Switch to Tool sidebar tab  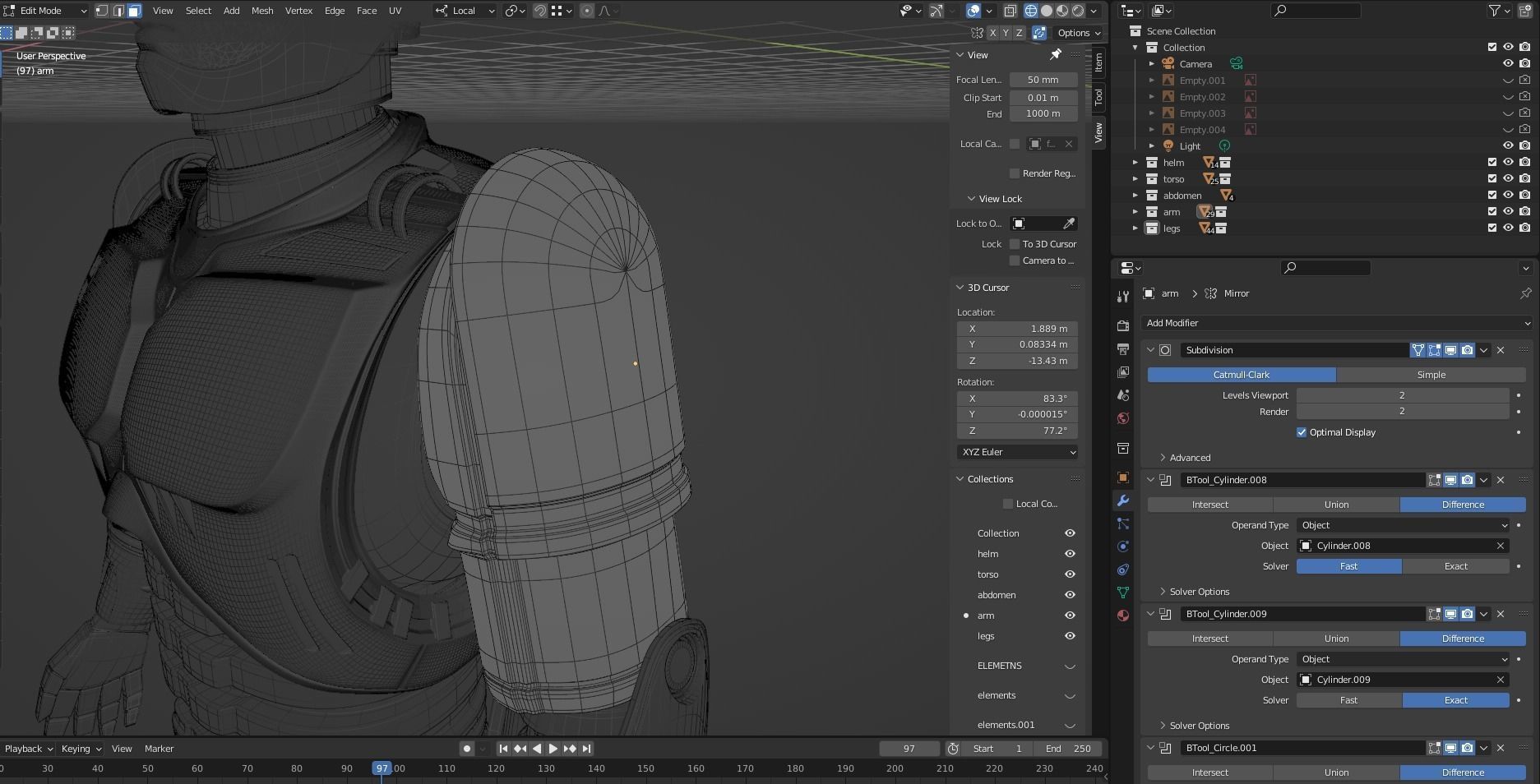1098,97
